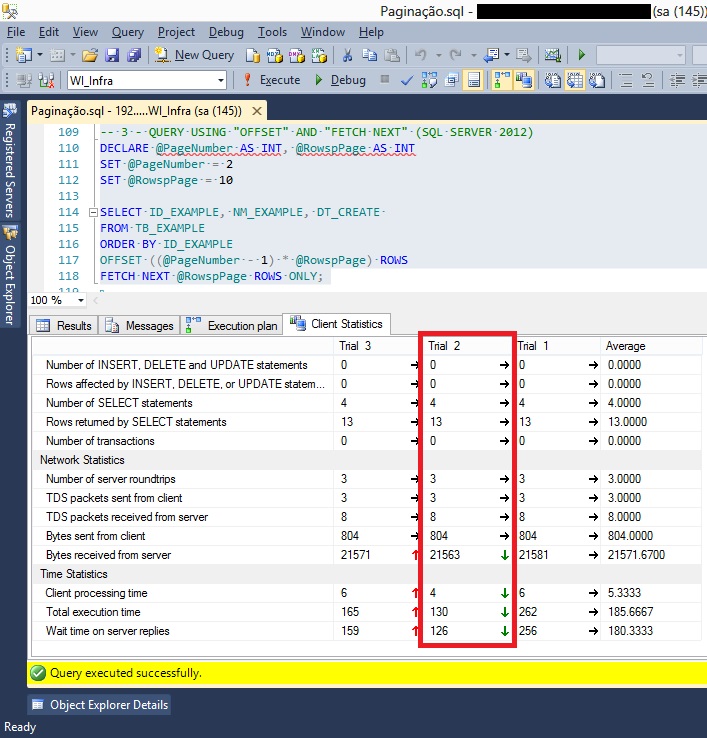
Task: Open the empty solution configurations combo box
Action: click(641, 55)
